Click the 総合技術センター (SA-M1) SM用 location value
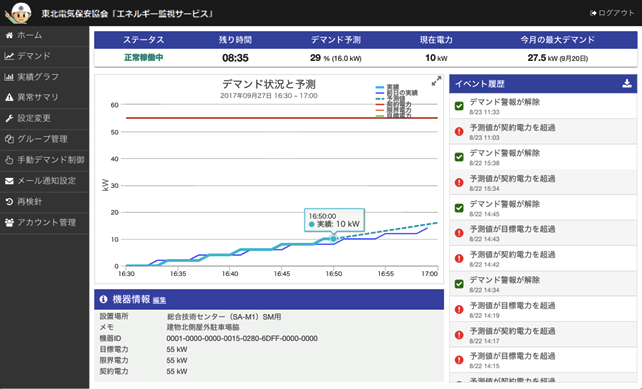The height and width of the screenshot is (389, 642). 224,317
